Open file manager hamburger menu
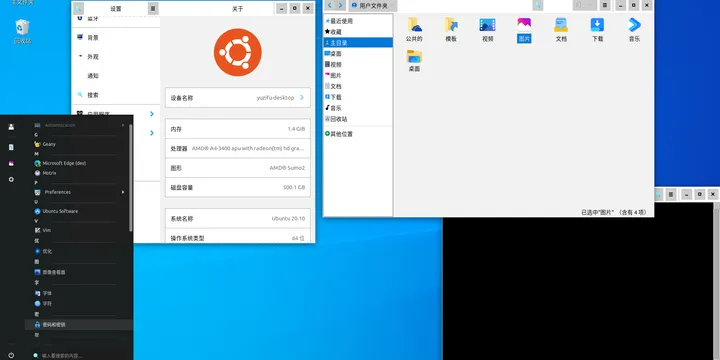The image size is (720, 360). pyautogui.click(x=605, y=6)
